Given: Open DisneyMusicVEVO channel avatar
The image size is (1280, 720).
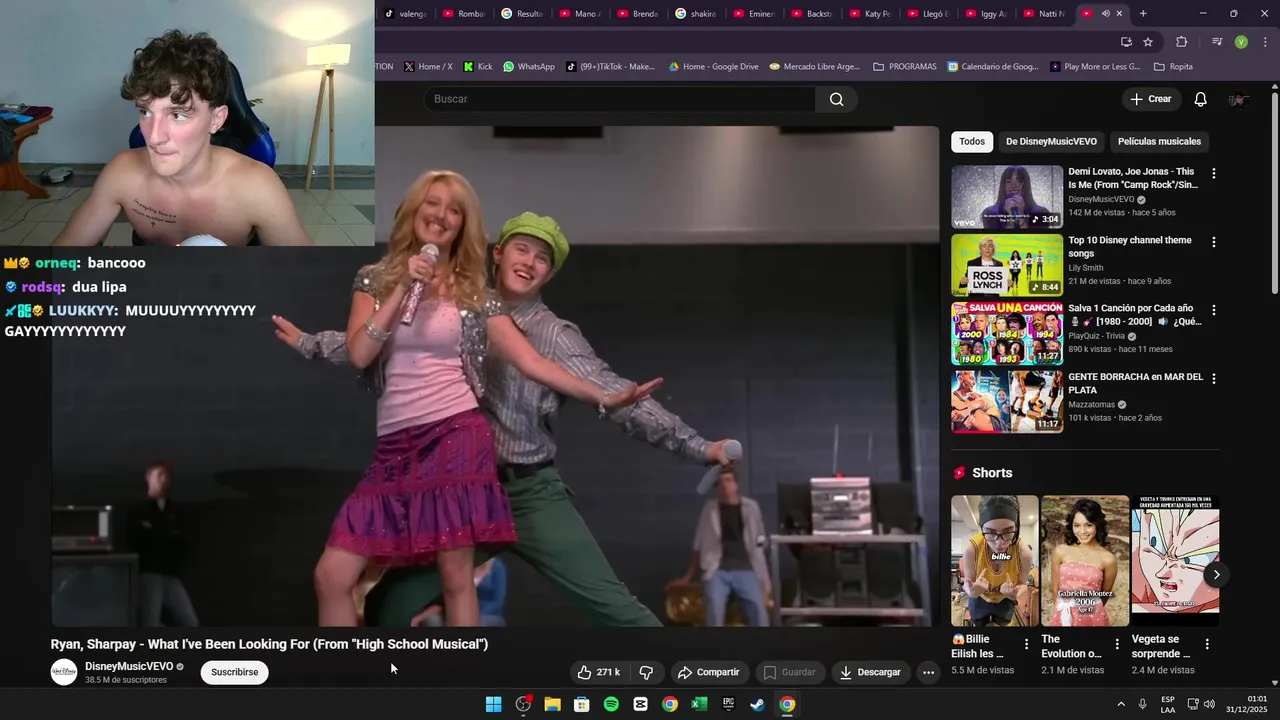Looking at the screenshot, I should pos(64,672).
